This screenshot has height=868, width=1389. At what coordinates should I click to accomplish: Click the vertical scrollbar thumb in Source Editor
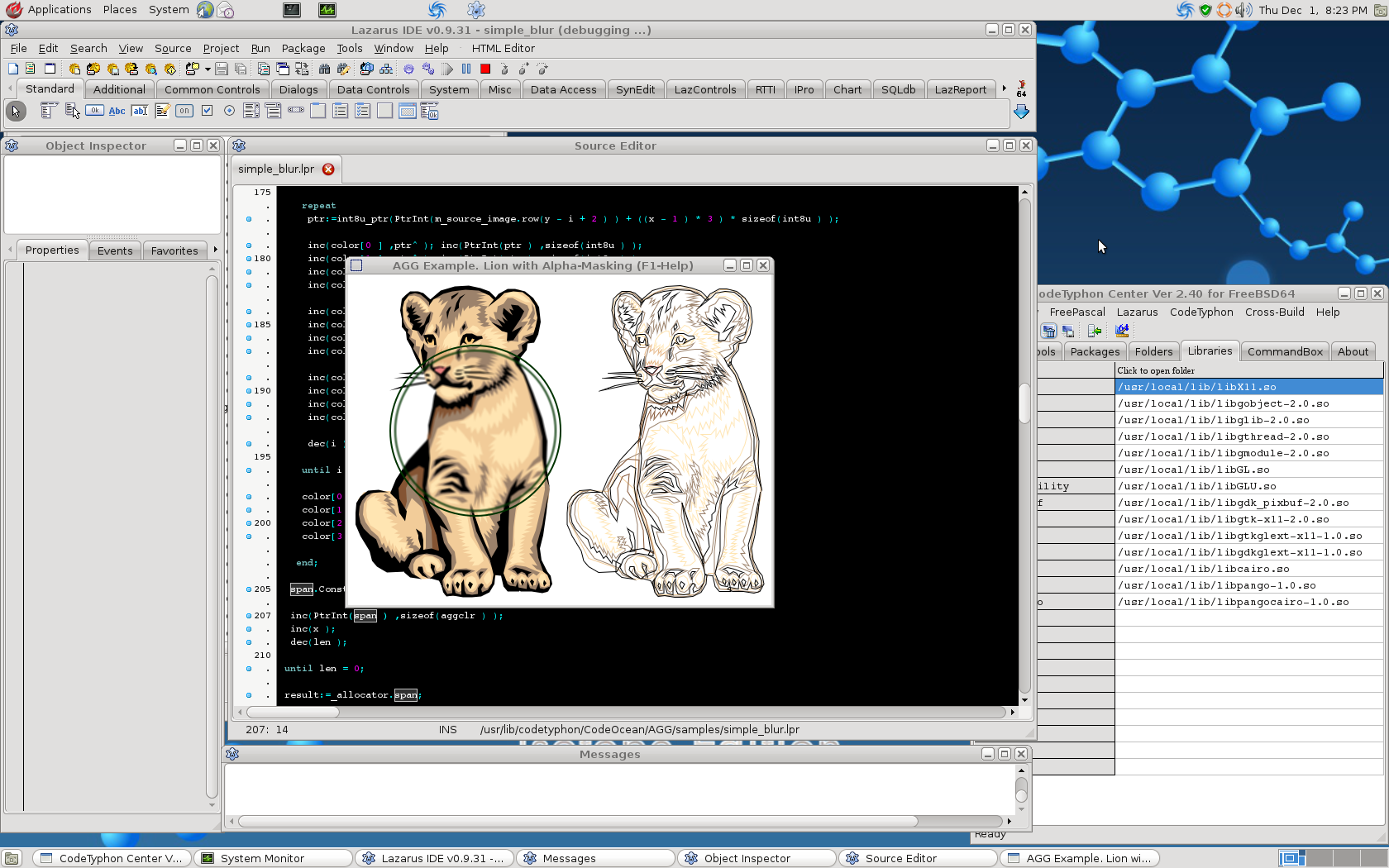coord(1024,403)
